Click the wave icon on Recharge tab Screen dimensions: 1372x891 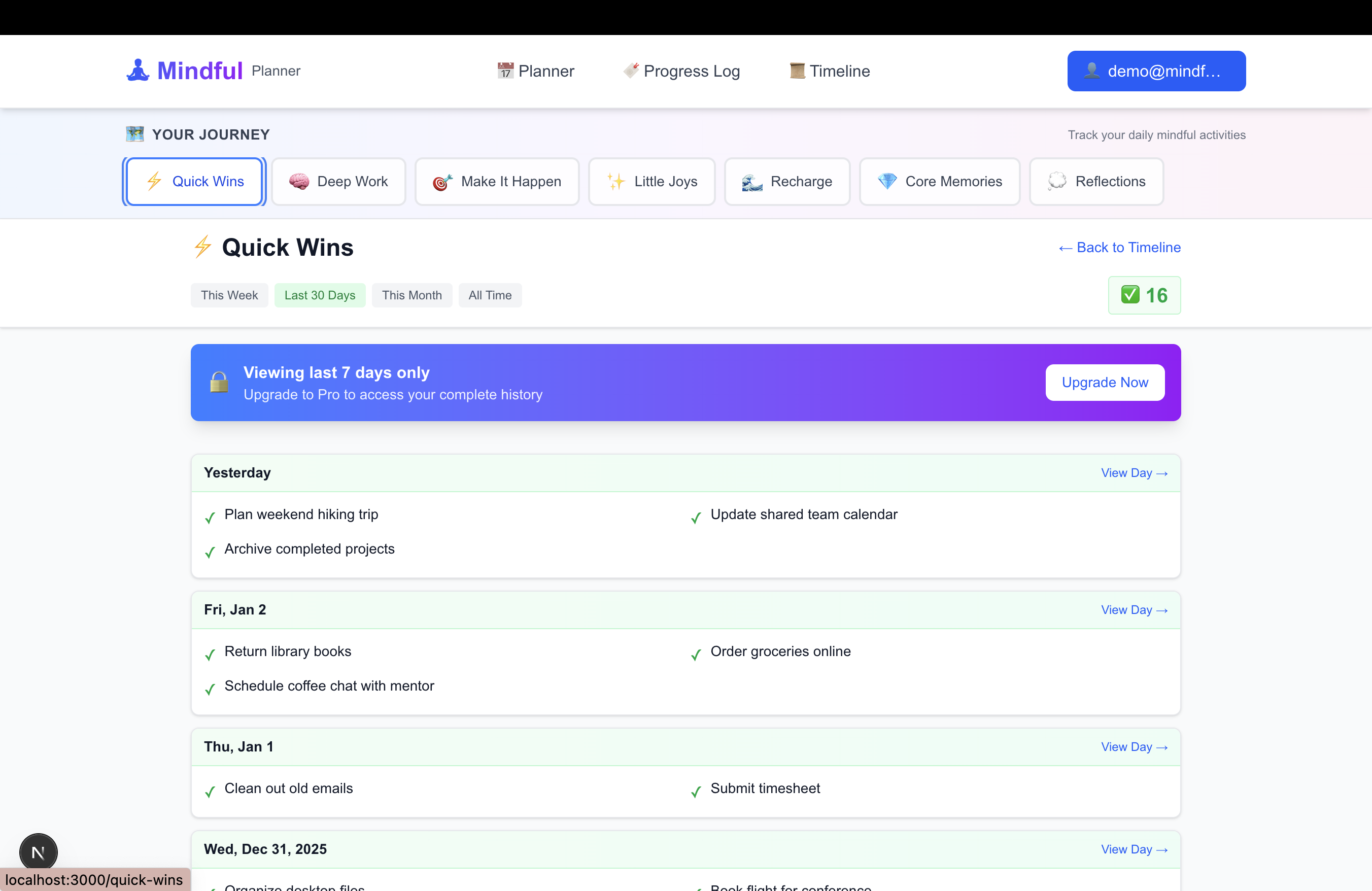click(752, 182)
